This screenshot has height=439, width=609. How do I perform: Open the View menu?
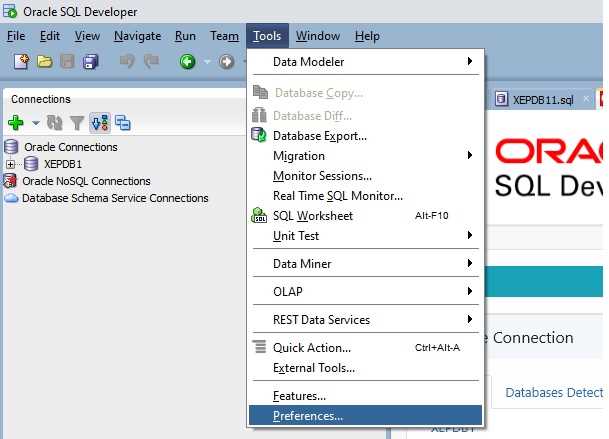87,36
